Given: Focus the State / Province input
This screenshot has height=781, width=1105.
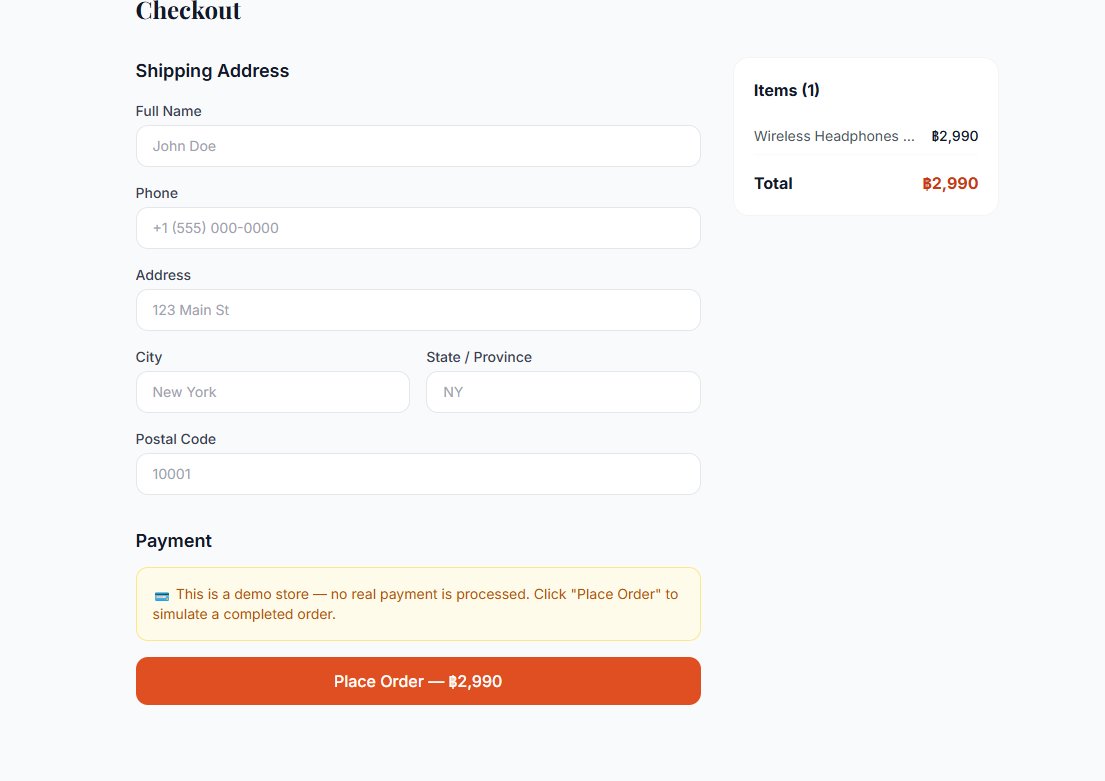Looking at the screenshot, I should click(x=563, y=392).
